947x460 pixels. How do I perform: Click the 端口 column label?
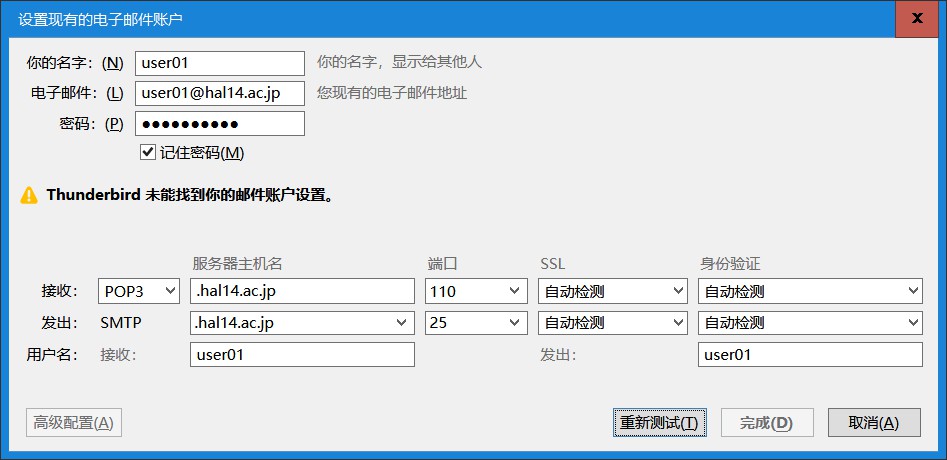point(442,264)
